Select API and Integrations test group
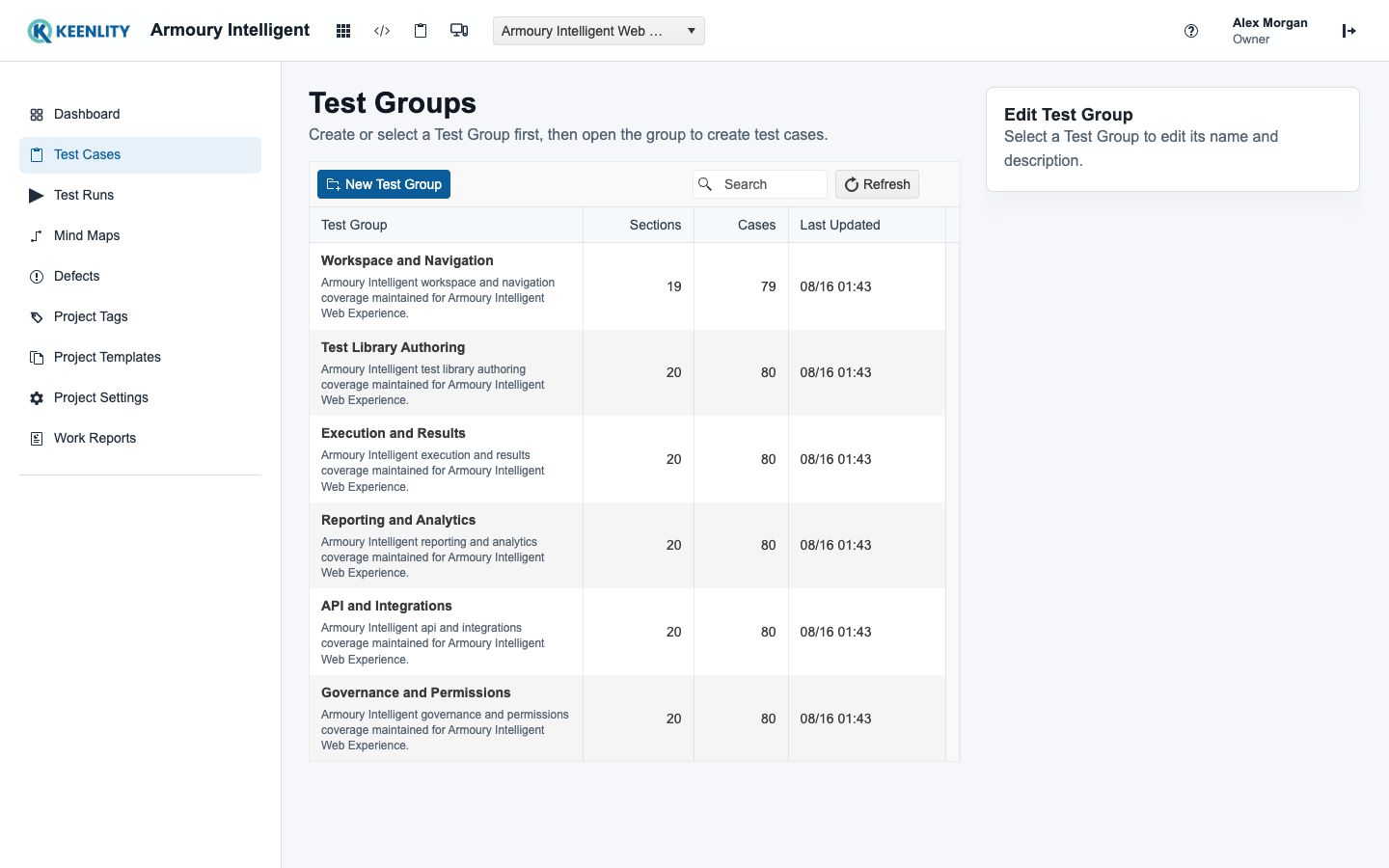1389x868 pixels. [x=627, y=632]
